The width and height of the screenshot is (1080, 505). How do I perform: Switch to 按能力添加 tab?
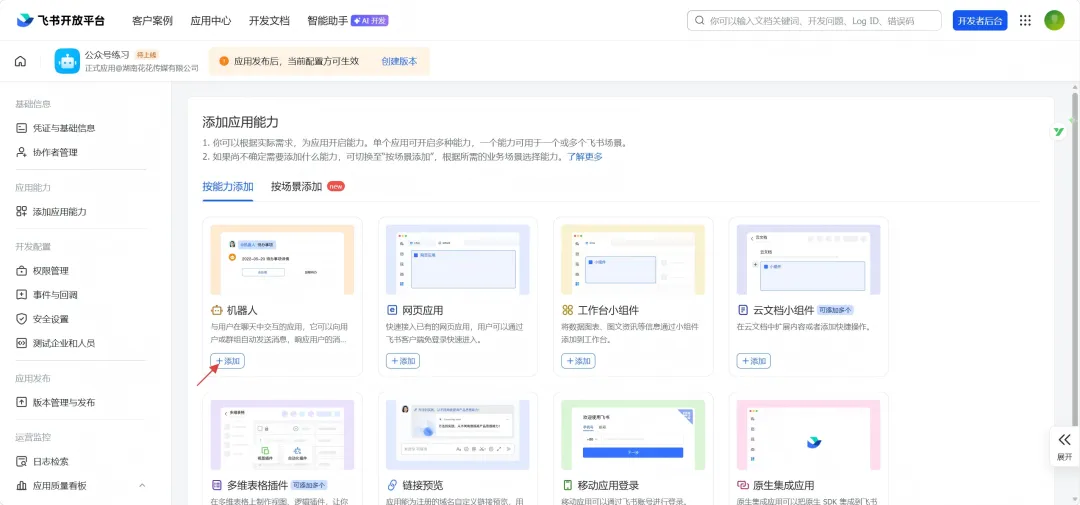pyautogui.click(x=228, y=187)
